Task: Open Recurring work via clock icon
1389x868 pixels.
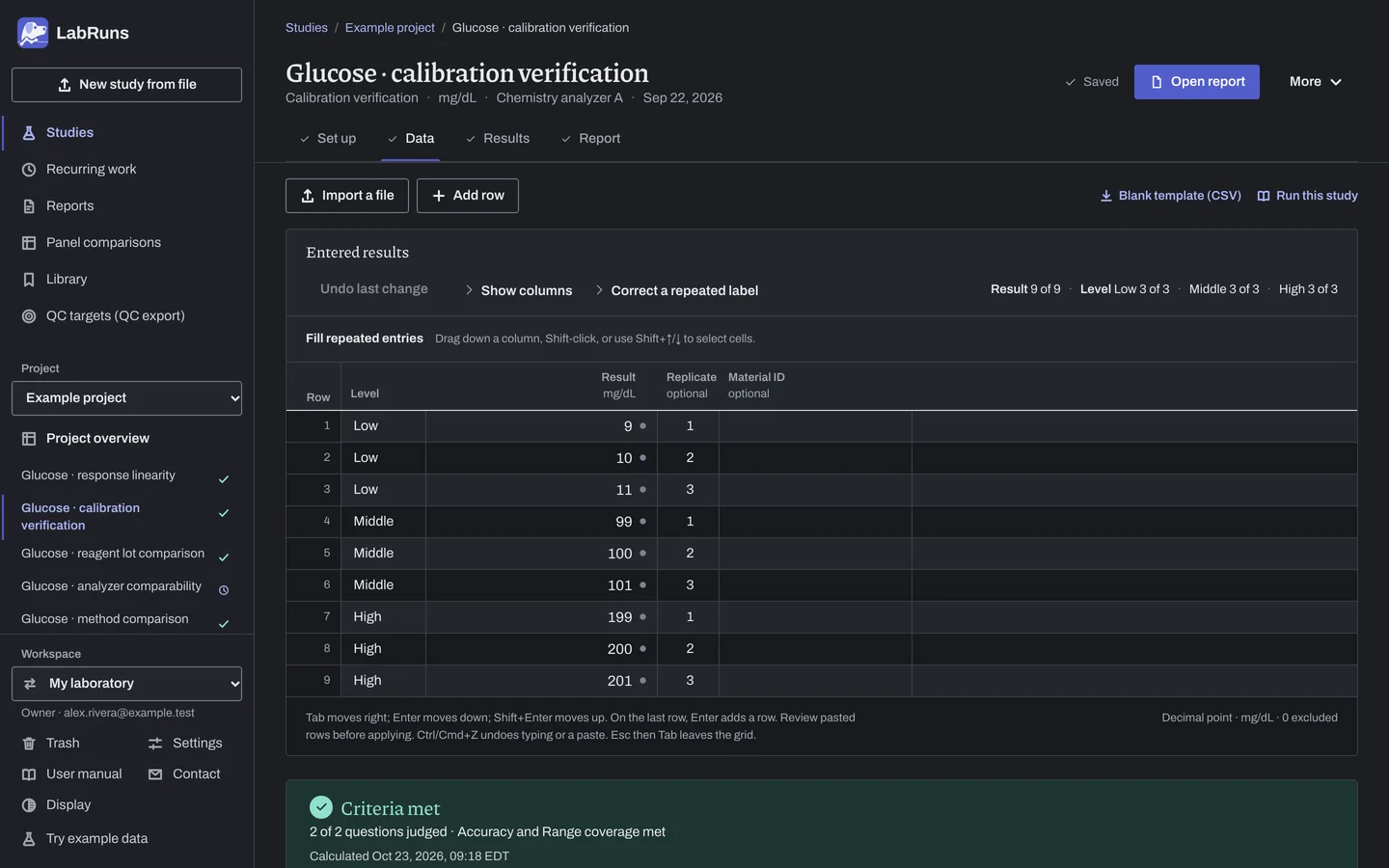Action: 29,170
